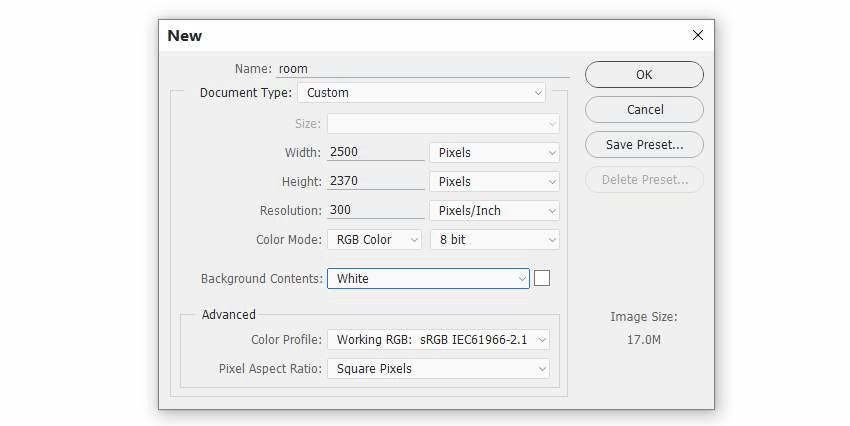The image size is (850, 426).
Task: Expand the Resolution units dropdown
Action: tap(494, 211)
